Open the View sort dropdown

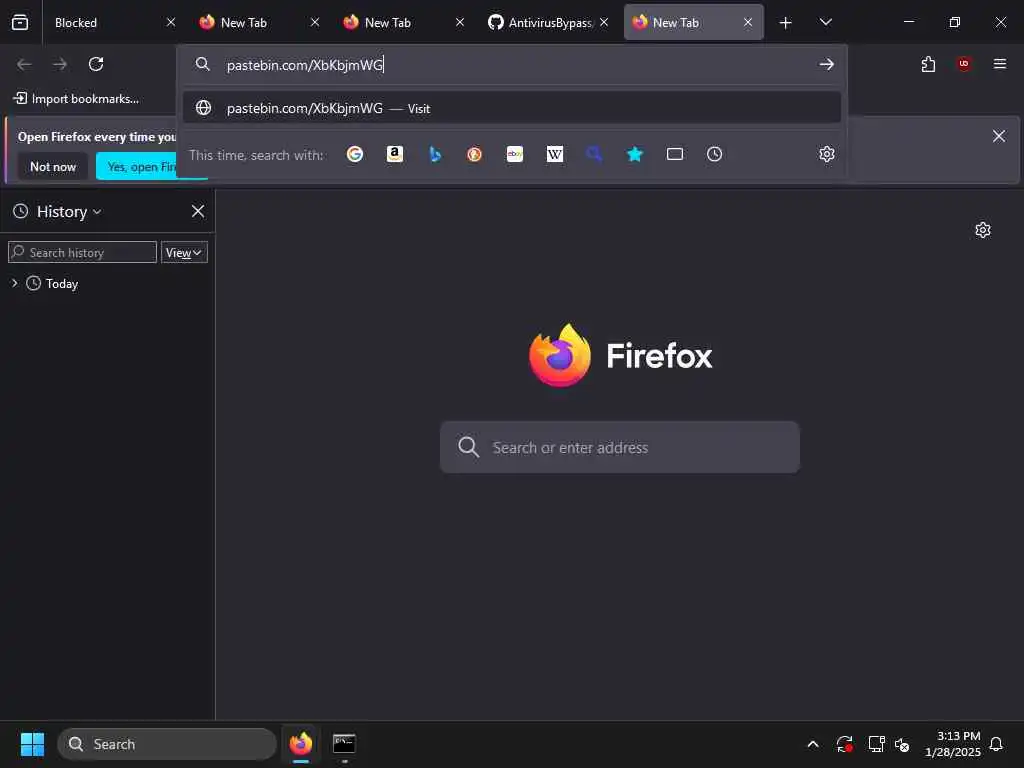tap(184, 253)
